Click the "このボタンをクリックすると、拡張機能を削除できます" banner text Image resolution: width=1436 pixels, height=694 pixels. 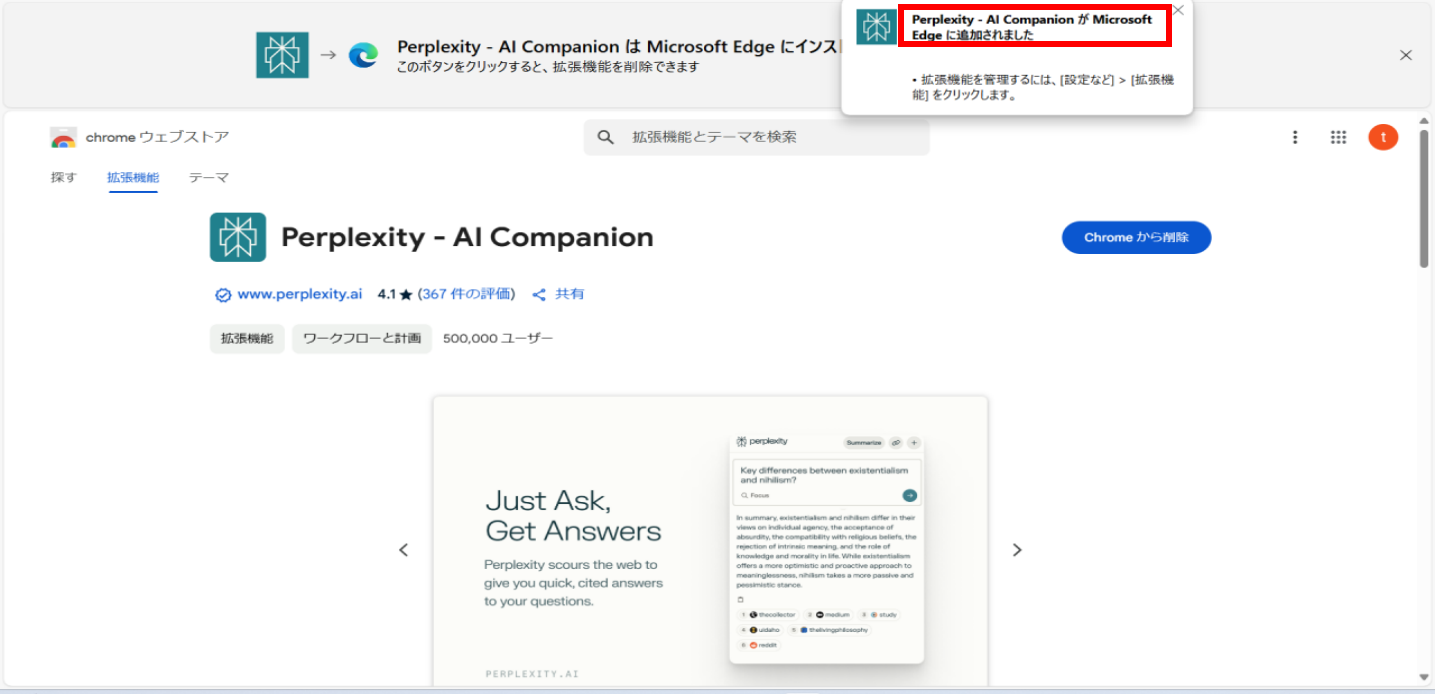(548, 67)
